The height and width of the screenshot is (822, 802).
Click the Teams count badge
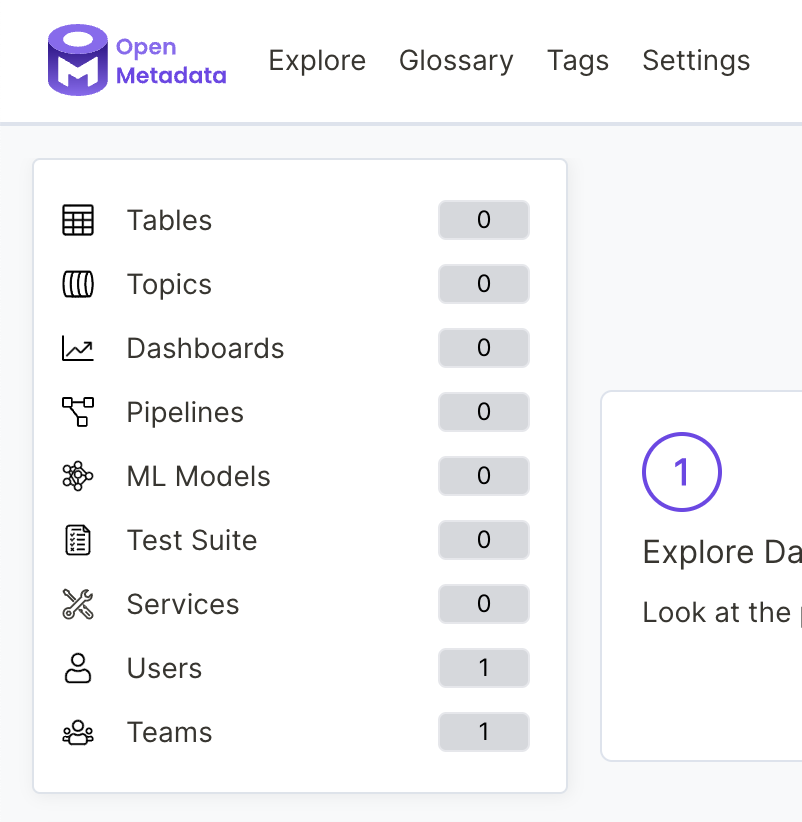(483, 732)
